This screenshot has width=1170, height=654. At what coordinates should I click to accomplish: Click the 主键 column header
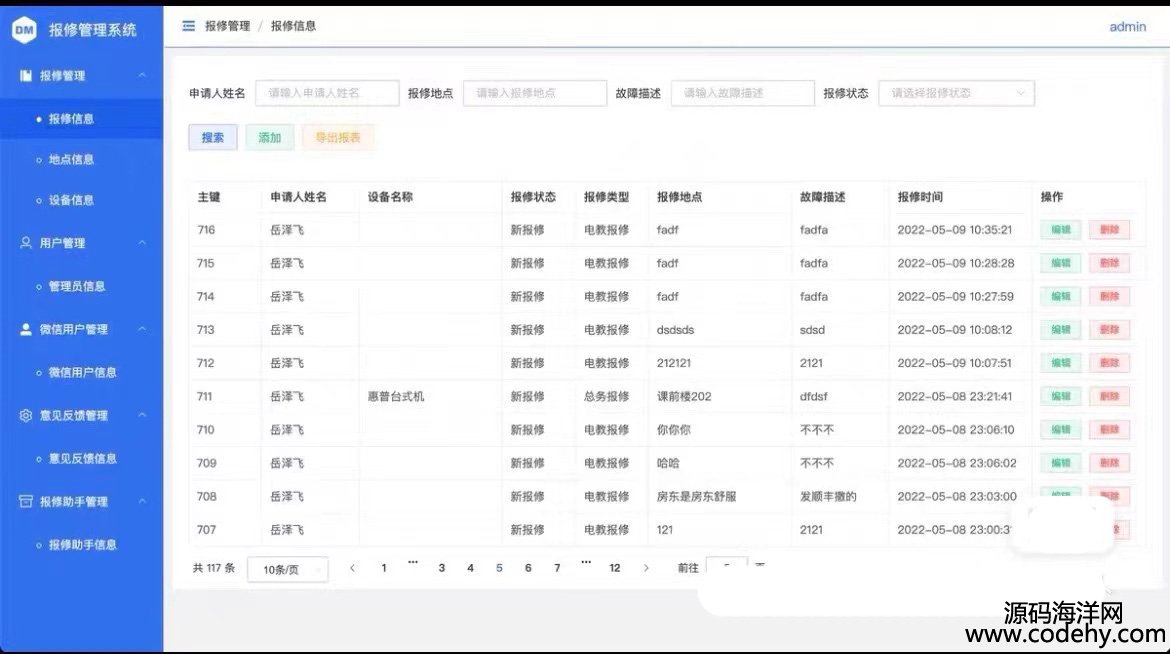tap(209, 197)
